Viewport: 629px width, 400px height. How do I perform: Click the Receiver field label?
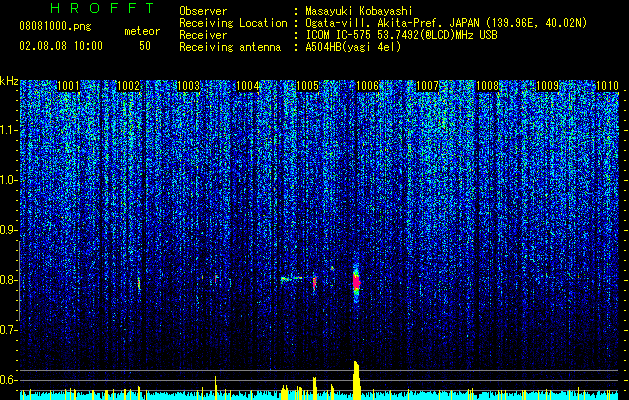point(203,35)
